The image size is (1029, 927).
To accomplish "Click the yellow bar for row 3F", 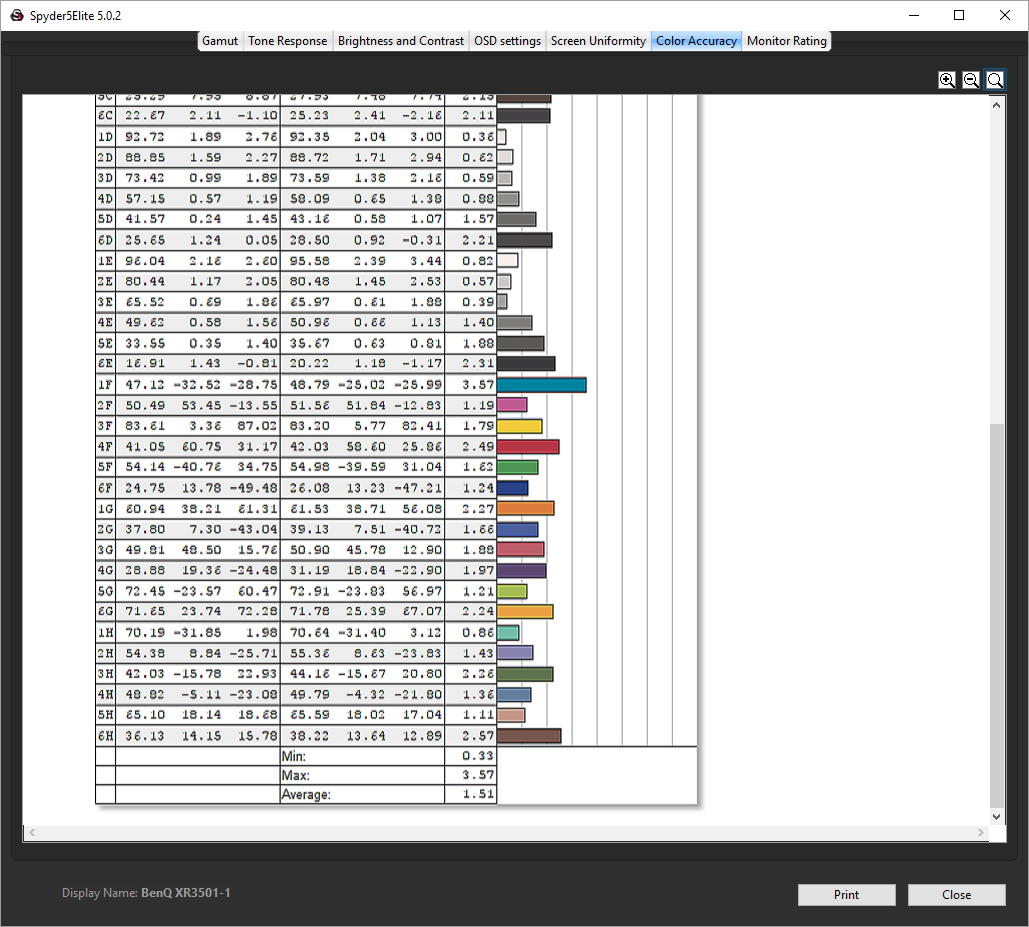I will tap(520, 426).
